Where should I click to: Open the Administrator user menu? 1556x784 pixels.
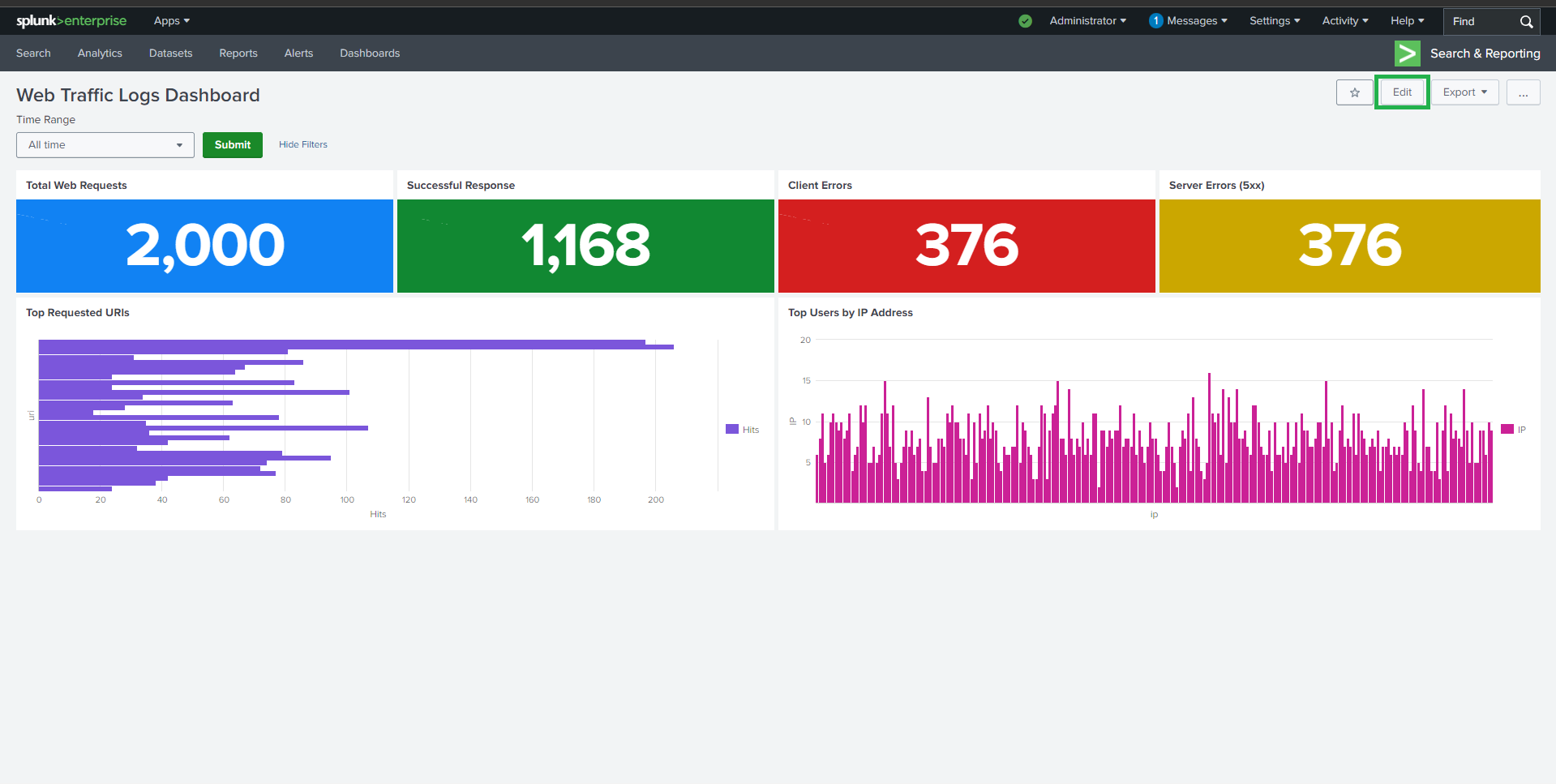(1087, 21)
